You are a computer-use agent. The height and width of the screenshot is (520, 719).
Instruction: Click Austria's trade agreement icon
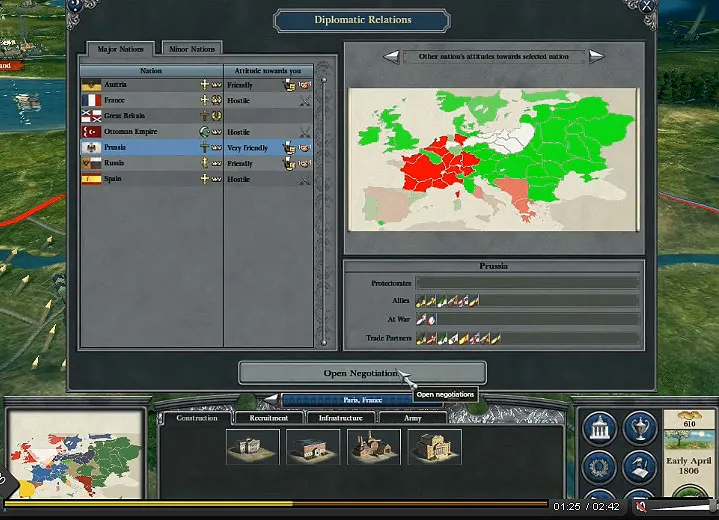(289, 85)
